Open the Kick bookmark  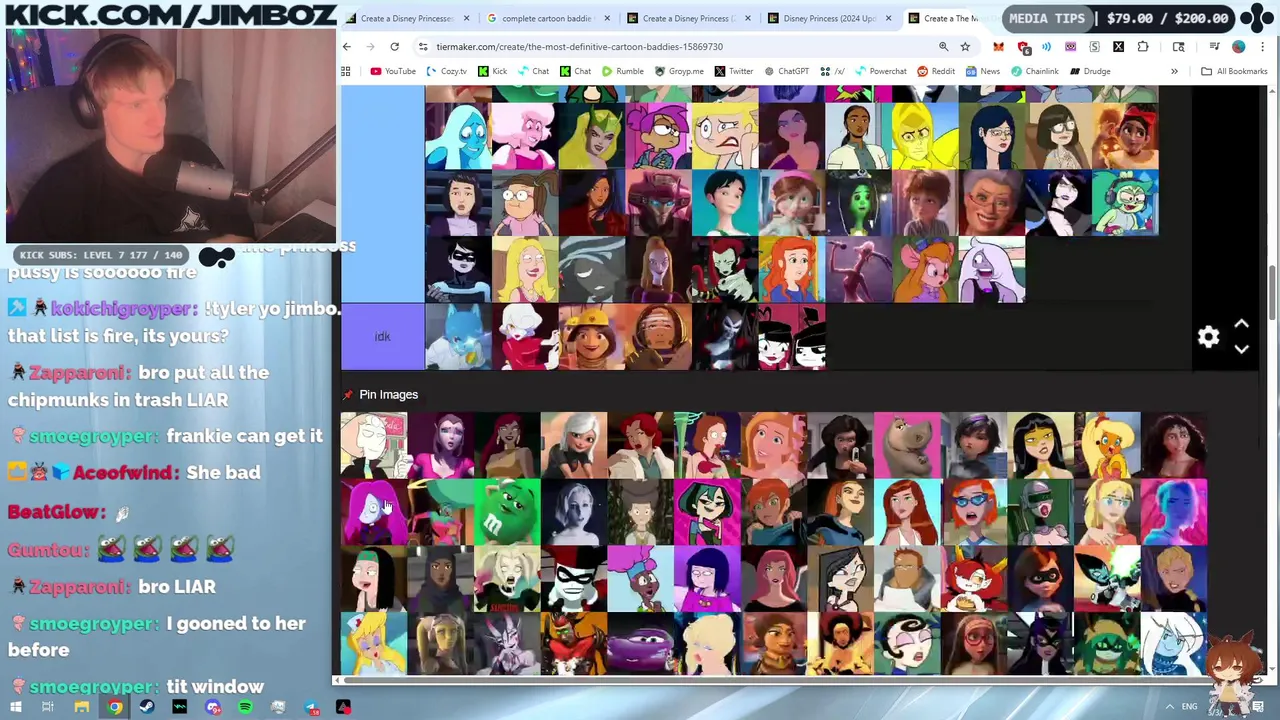point(492,71)
